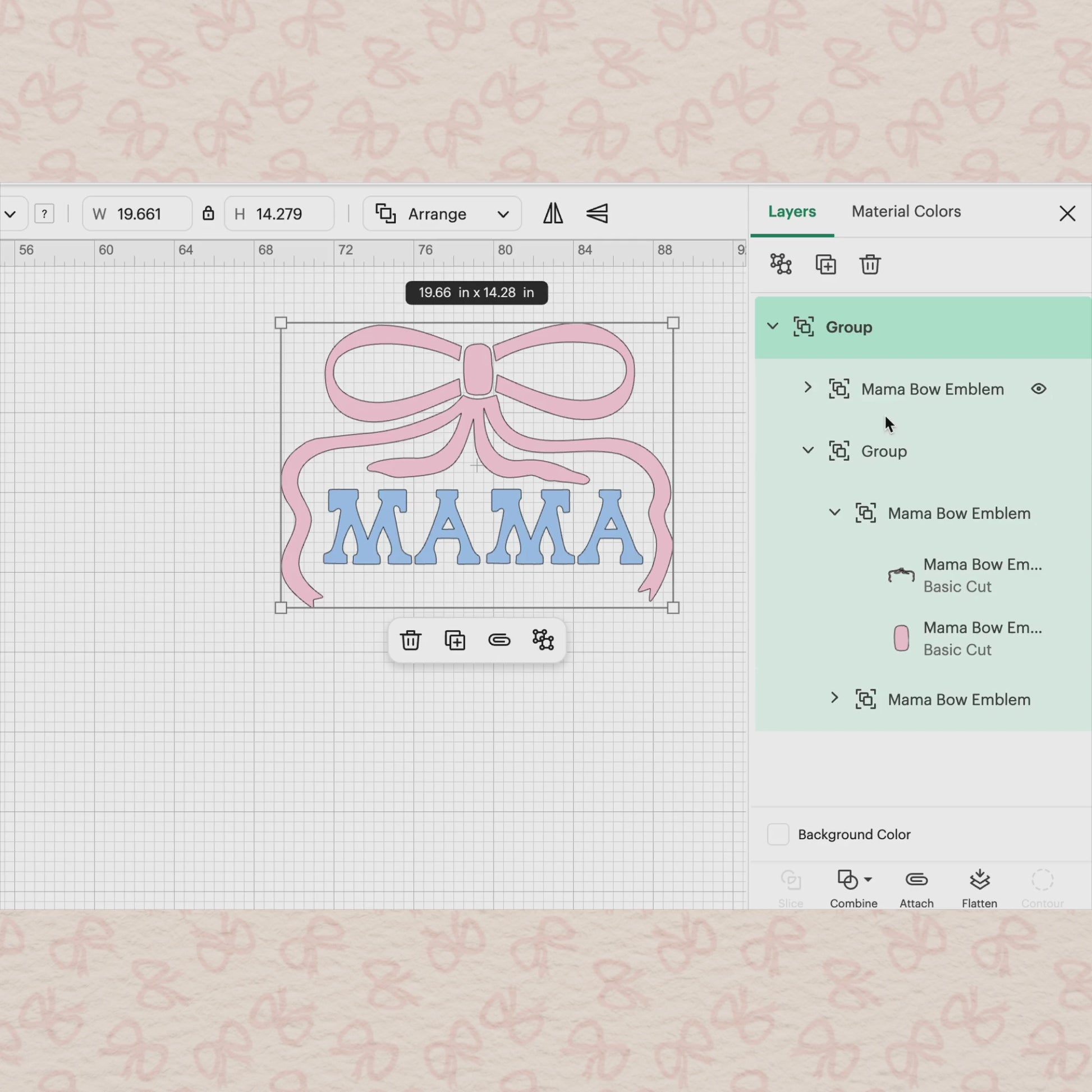Click the trash icon in the floating canvas toolbar
1092x1092 pixels.
point(410,640)
